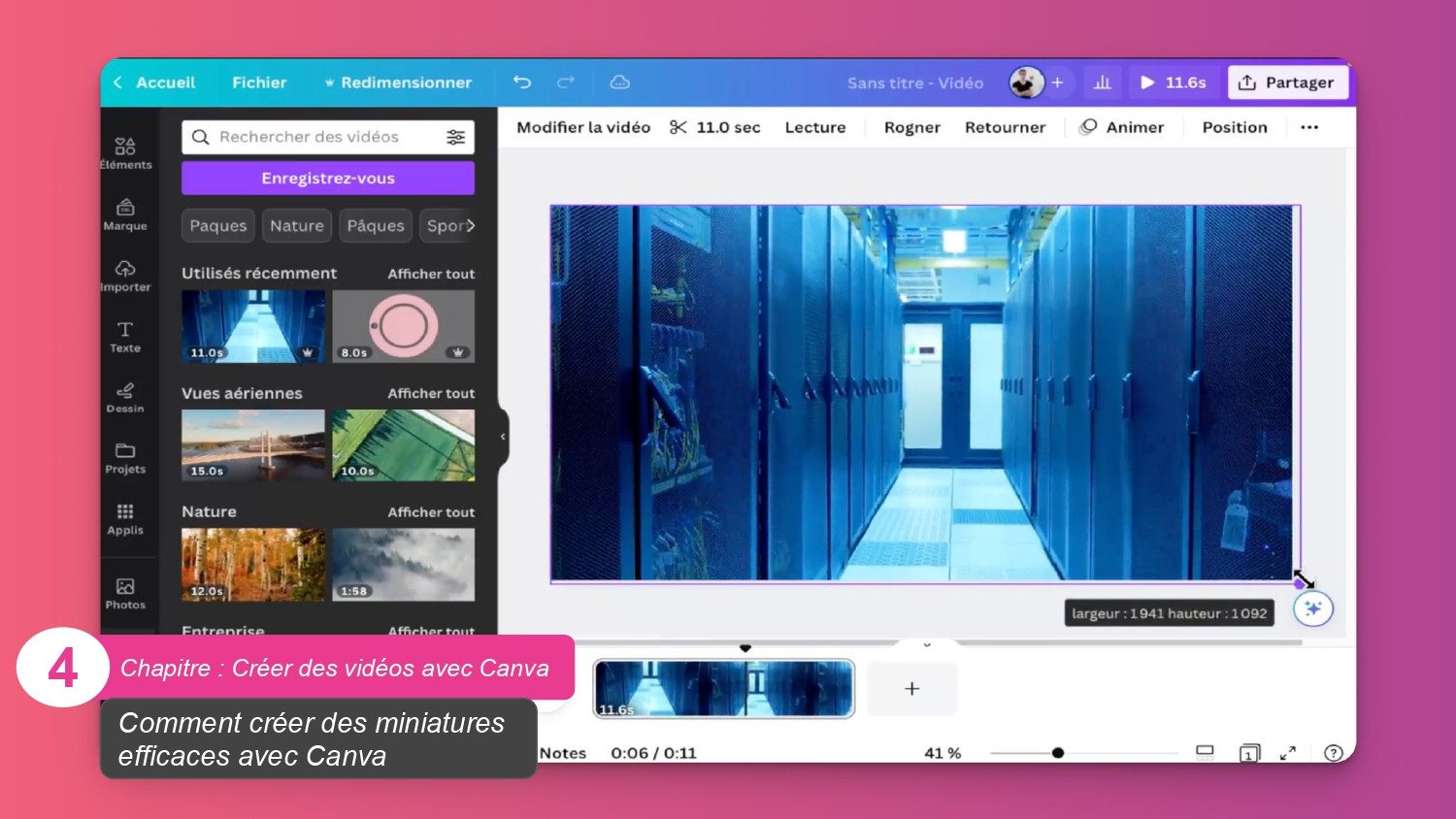
Task: Click the user profile avatar
Action: coord(1026,82)
